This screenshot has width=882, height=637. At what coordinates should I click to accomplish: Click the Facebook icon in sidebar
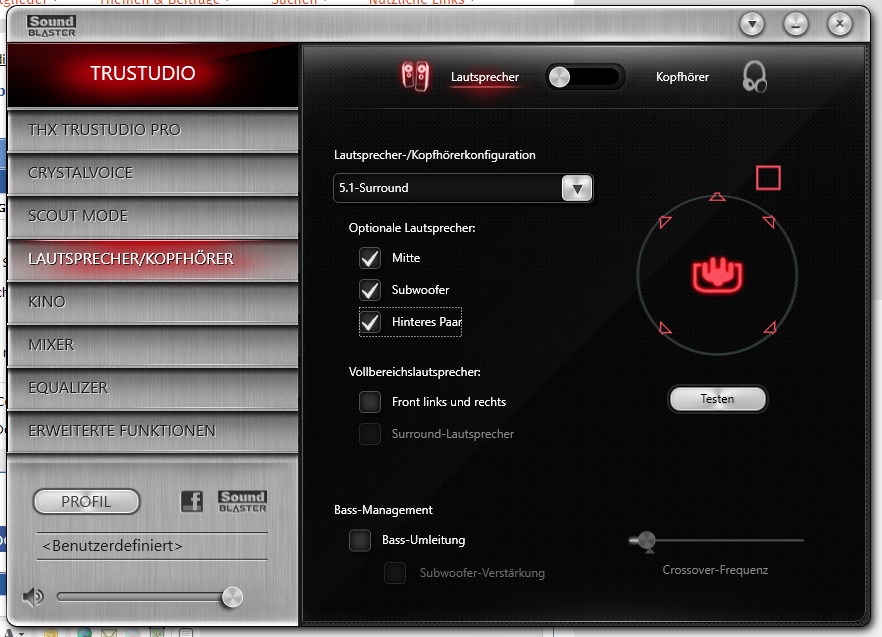(x=192, y=501)
